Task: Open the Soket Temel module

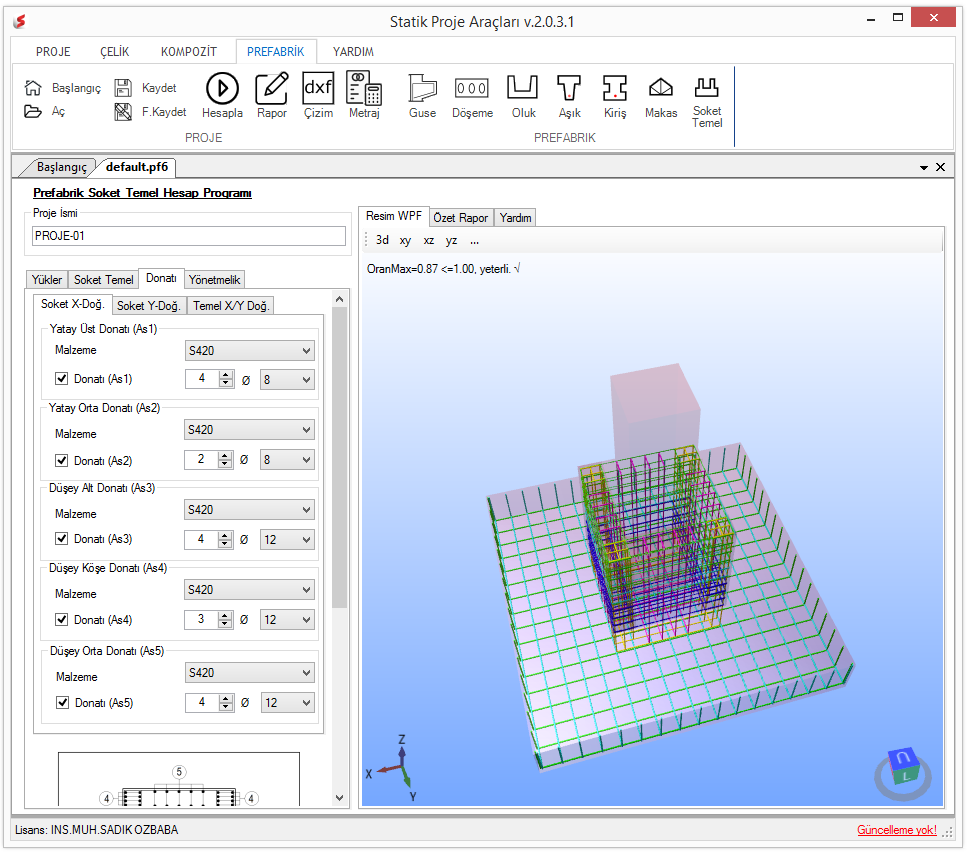Action: point(706,88)
